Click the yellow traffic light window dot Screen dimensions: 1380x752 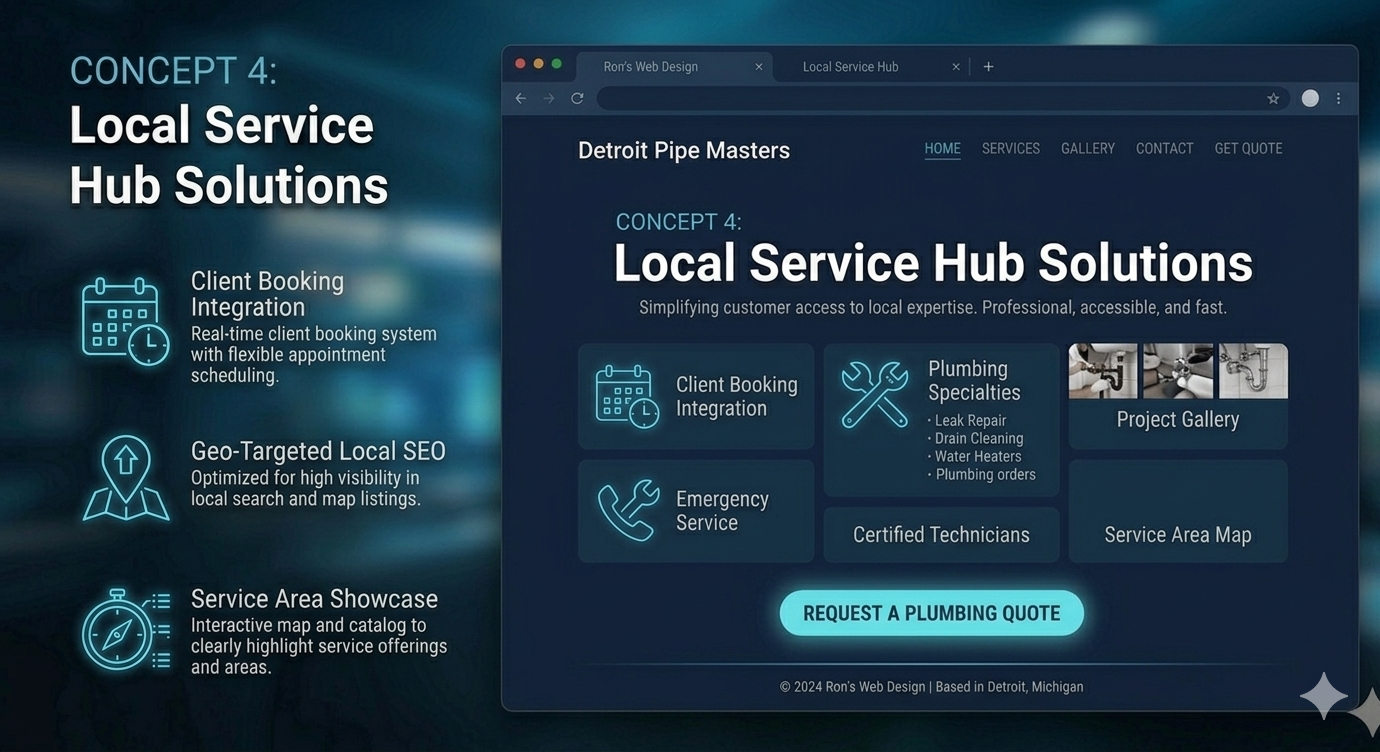(538, 62)
